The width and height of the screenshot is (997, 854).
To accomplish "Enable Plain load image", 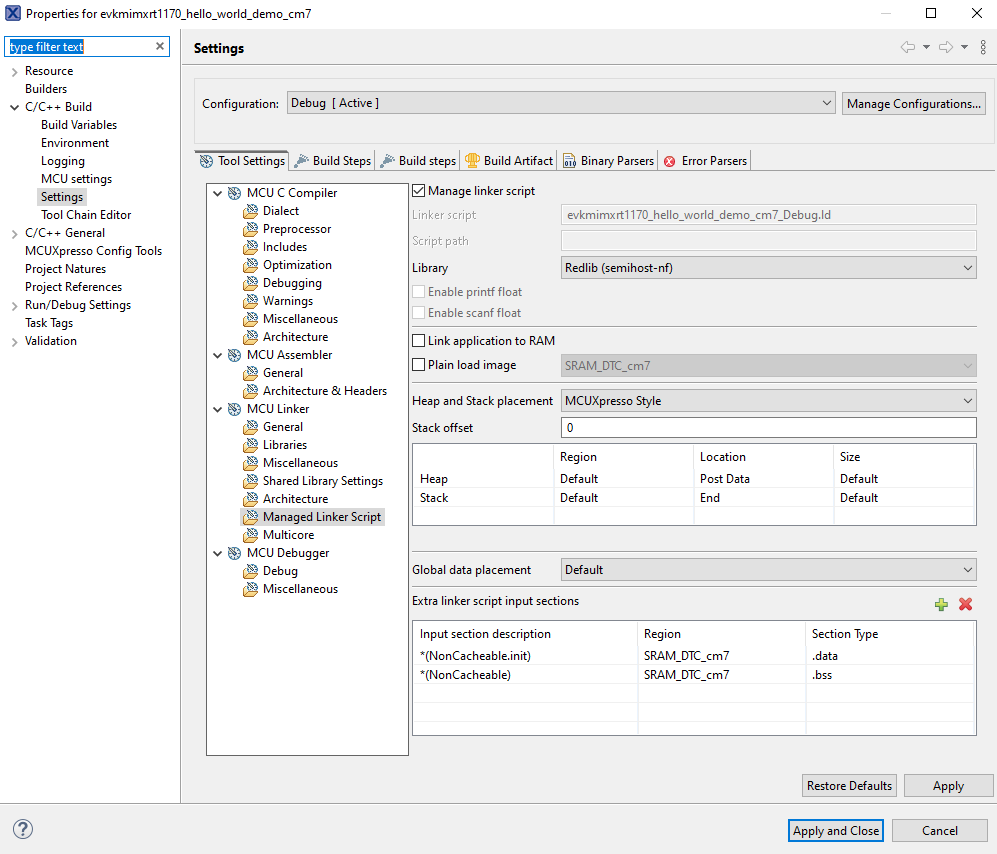I will [417, 364].
